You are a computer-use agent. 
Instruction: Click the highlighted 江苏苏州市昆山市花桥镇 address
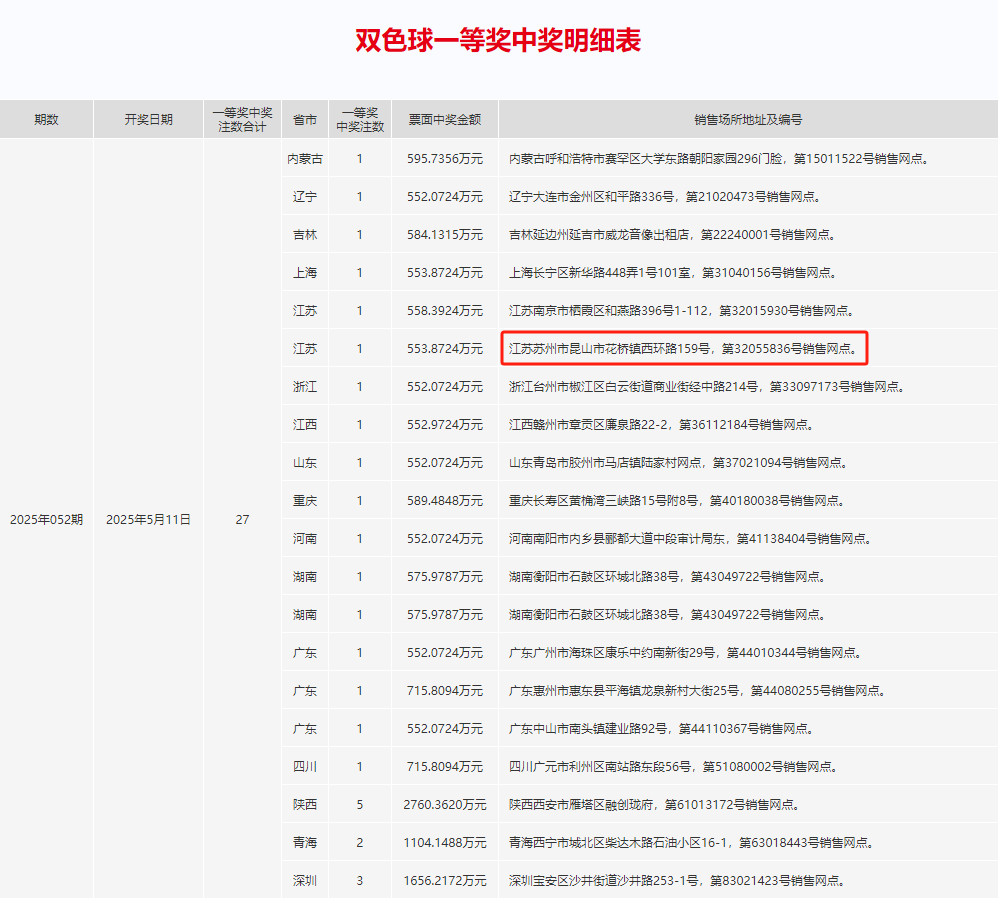pyautogui.click(x=684, y=349)
